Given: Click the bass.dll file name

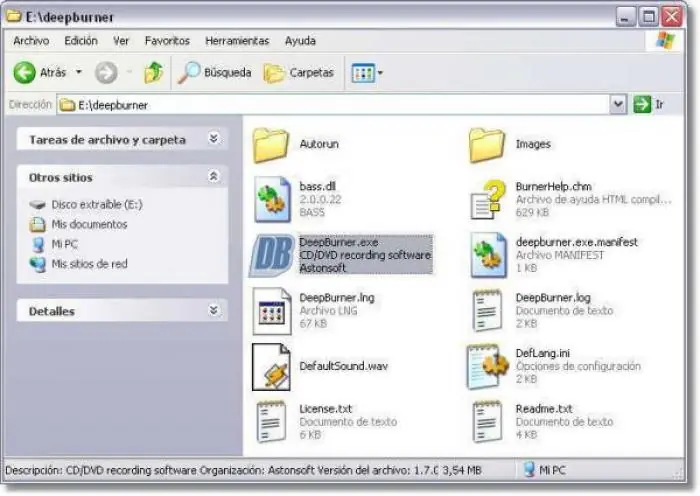Looking at the screenshot, I should pos(317,186).
